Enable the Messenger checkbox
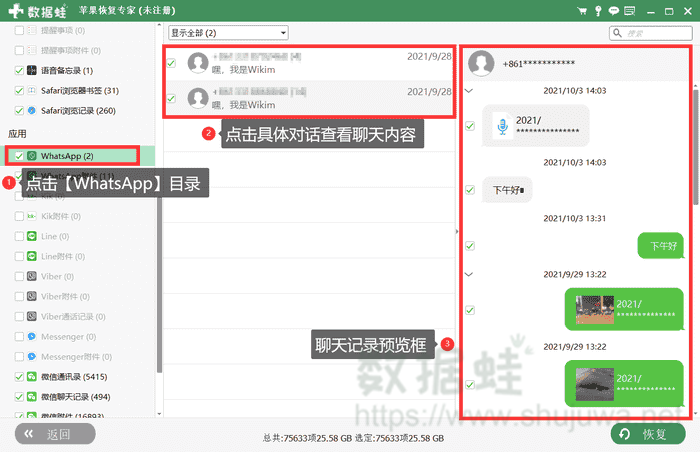The height and width of the screenshot is (452, 700). click(x=20, y=337)
